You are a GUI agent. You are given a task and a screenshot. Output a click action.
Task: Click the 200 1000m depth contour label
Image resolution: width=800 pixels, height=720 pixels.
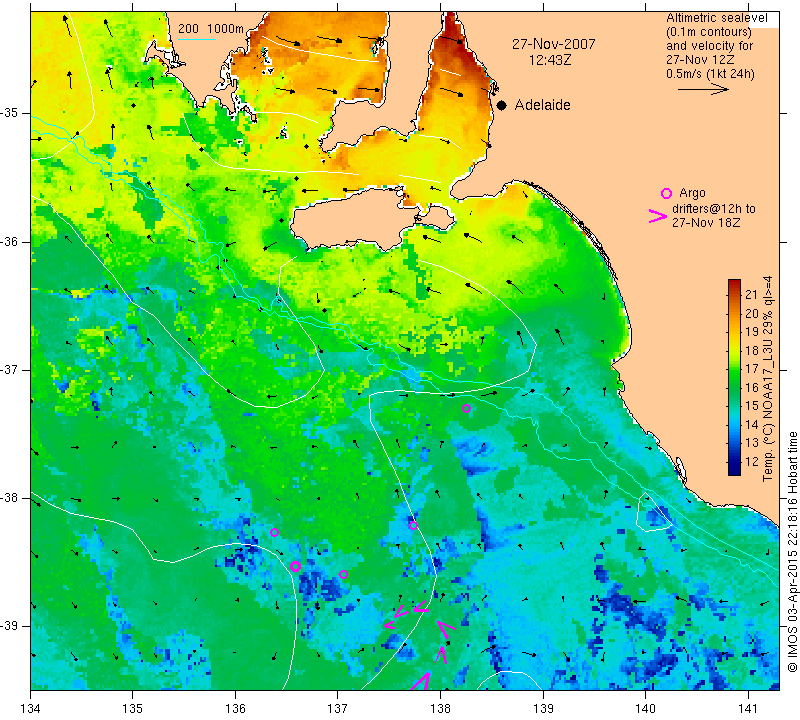tap(211, 29)
